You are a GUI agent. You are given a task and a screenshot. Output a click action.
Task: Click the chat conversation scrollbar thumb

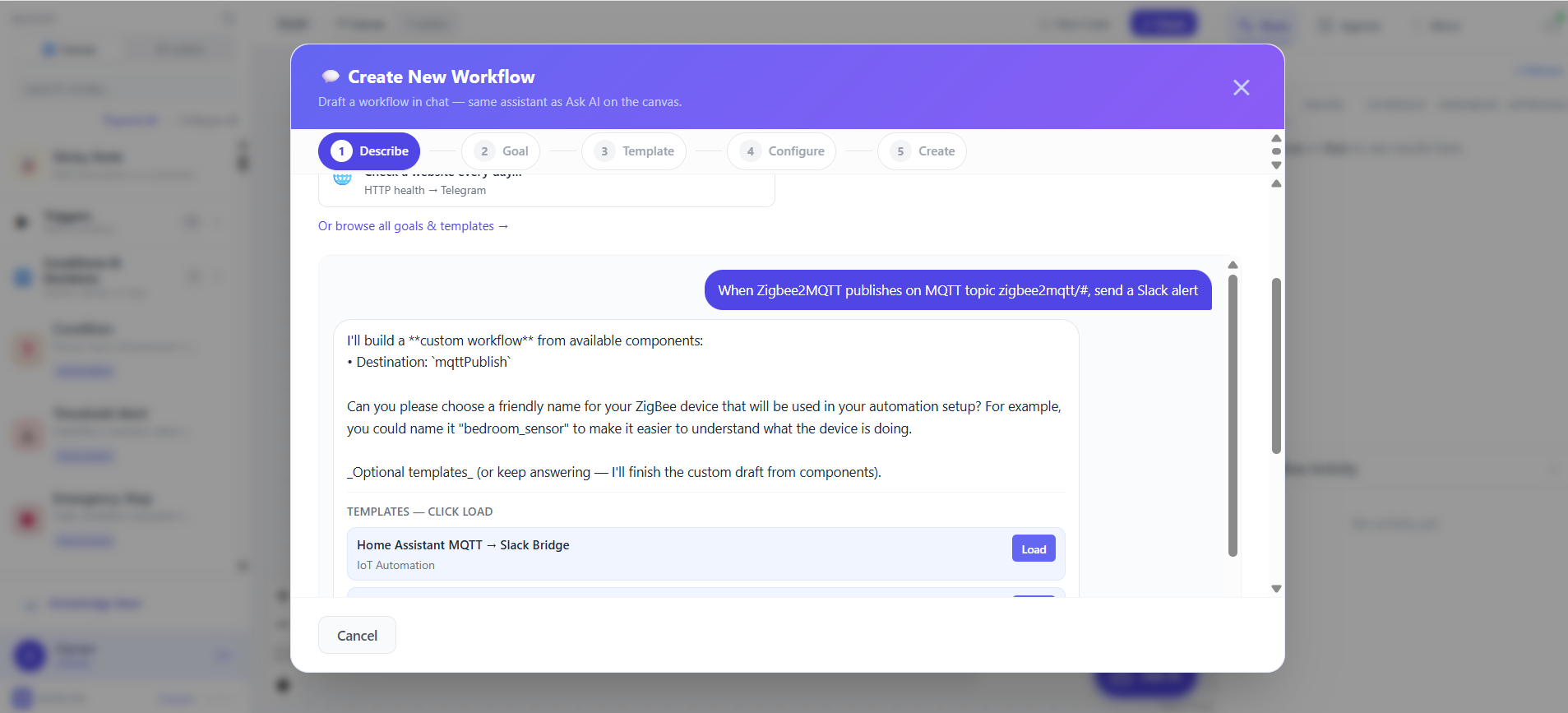tap(1233, 416)
